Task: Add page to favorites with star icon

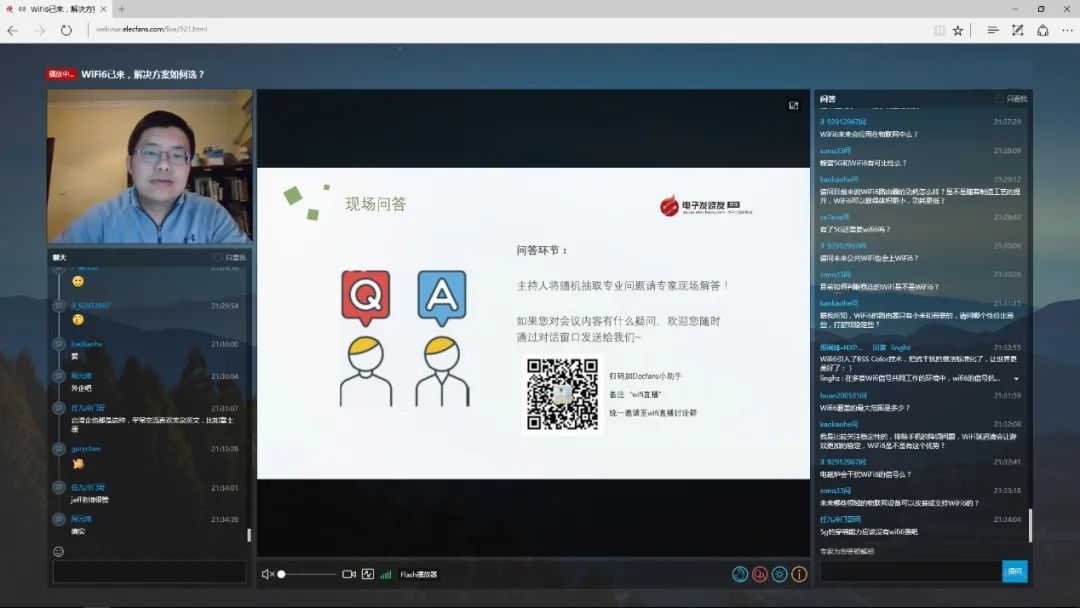Action: (957, 30)
